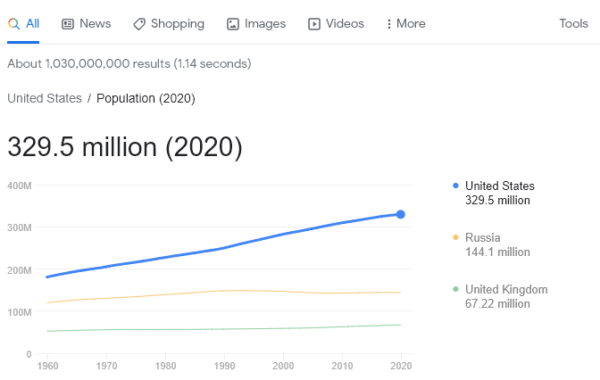Open the Videos results tab
The image size is (600, 380).
(x=336, y=24)
